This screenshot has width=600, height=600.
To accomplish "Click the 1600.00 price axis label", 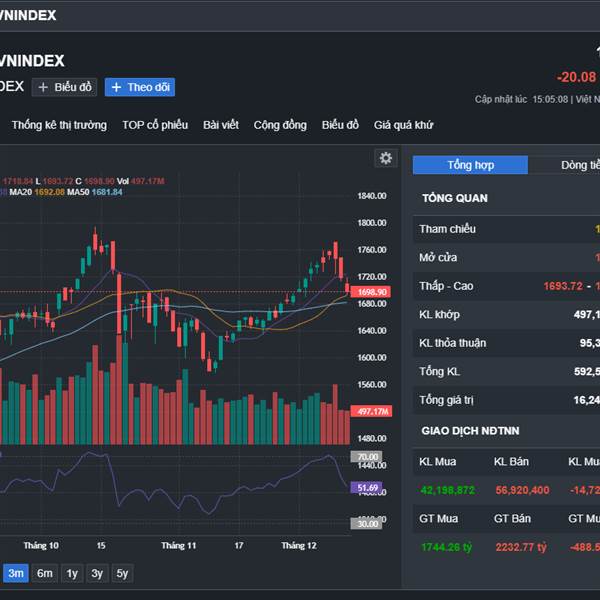I will click(x=372, y=357).
